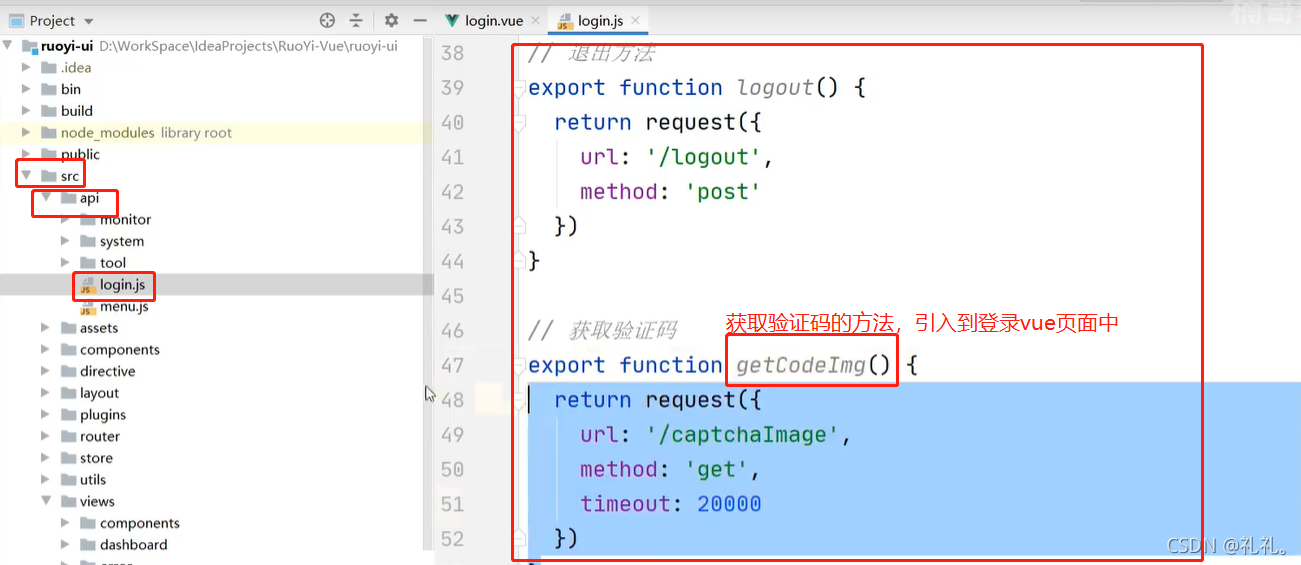This screenshot has height=565, width=1301.
Task: Expand the assets folder arrow
Action: click(x=46, y=328)
